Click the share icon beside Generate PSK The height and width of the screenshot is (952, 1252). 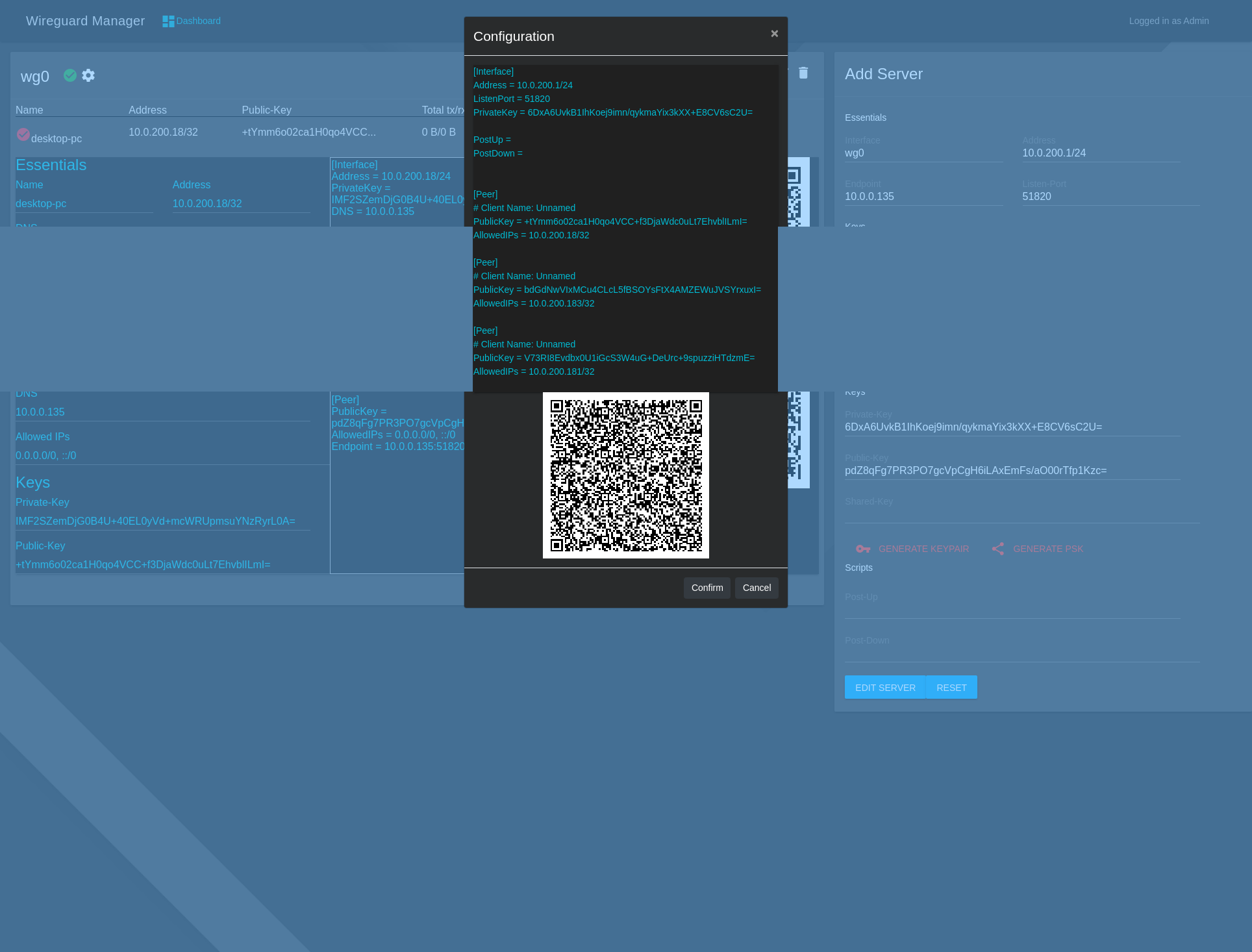998,549
